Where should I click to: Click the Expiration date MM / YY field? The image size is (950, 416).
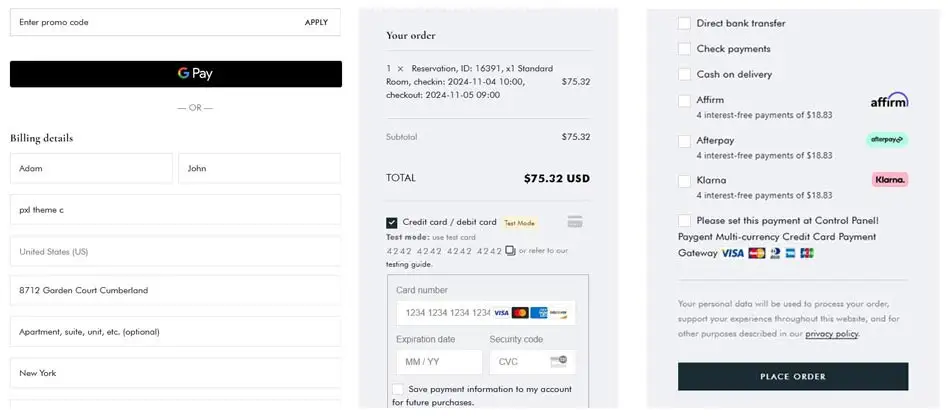(437, 361)
